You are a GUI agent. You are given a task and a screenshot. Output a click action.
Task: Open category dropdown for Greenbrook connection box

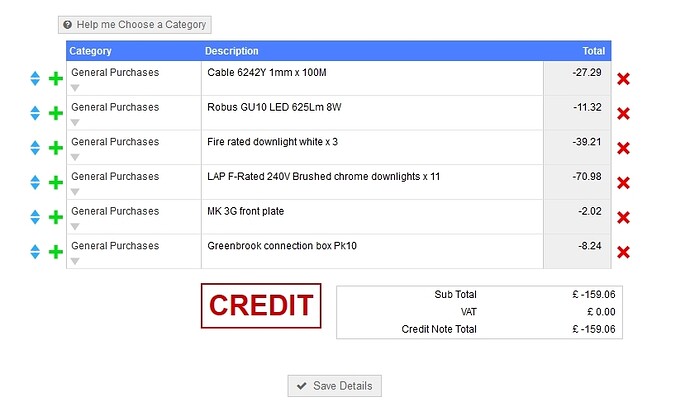pos(75,261)
